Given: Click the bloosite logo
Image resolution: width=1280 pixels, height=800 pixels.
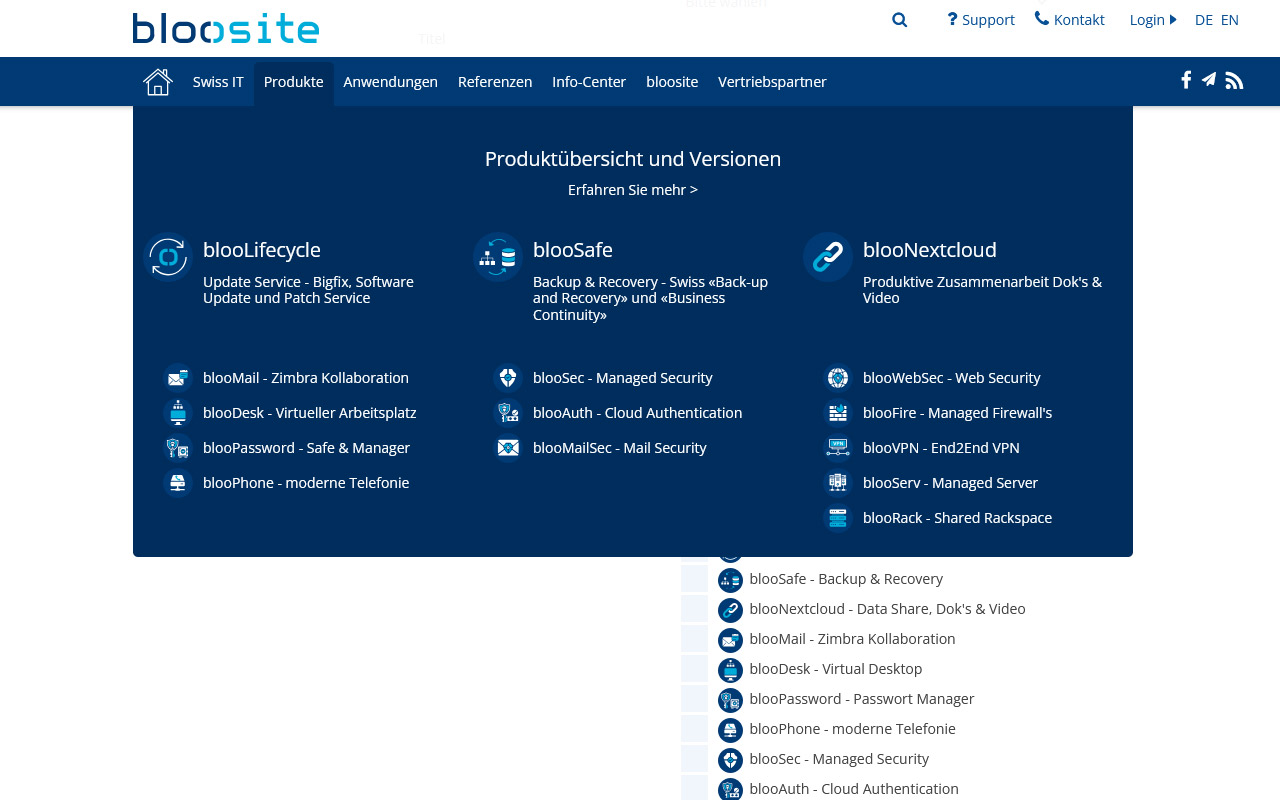Looking at the screenshot, I should point(226,28).
